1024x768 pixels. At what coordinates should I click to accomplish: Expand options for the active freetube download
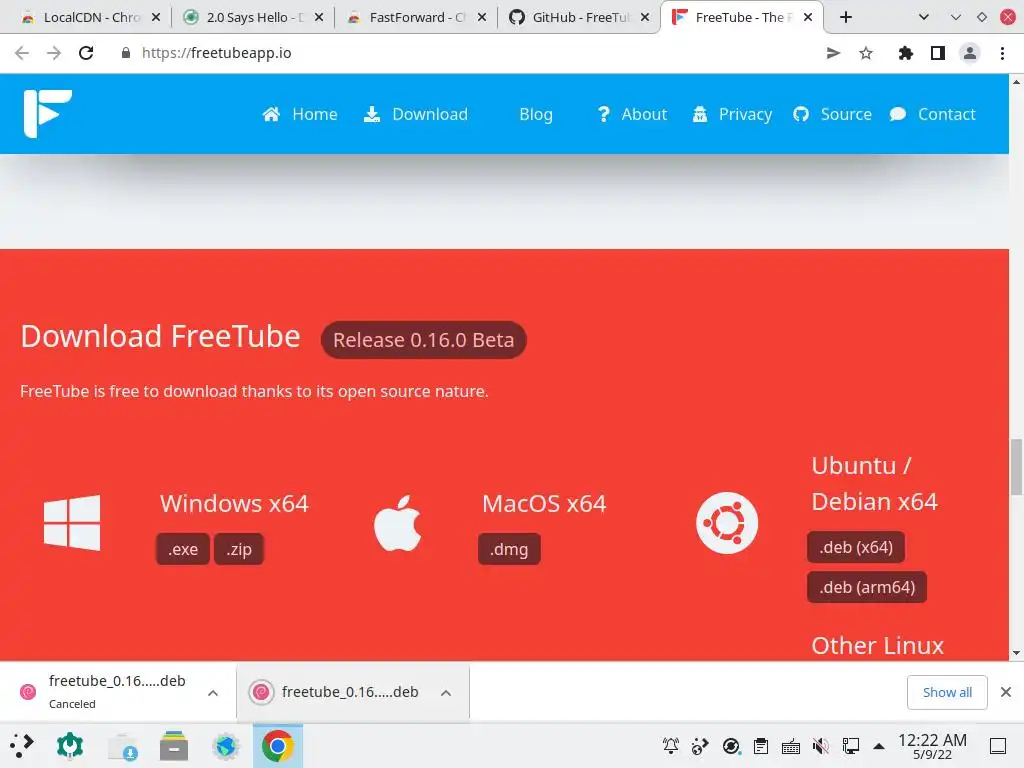pos(446,693)
